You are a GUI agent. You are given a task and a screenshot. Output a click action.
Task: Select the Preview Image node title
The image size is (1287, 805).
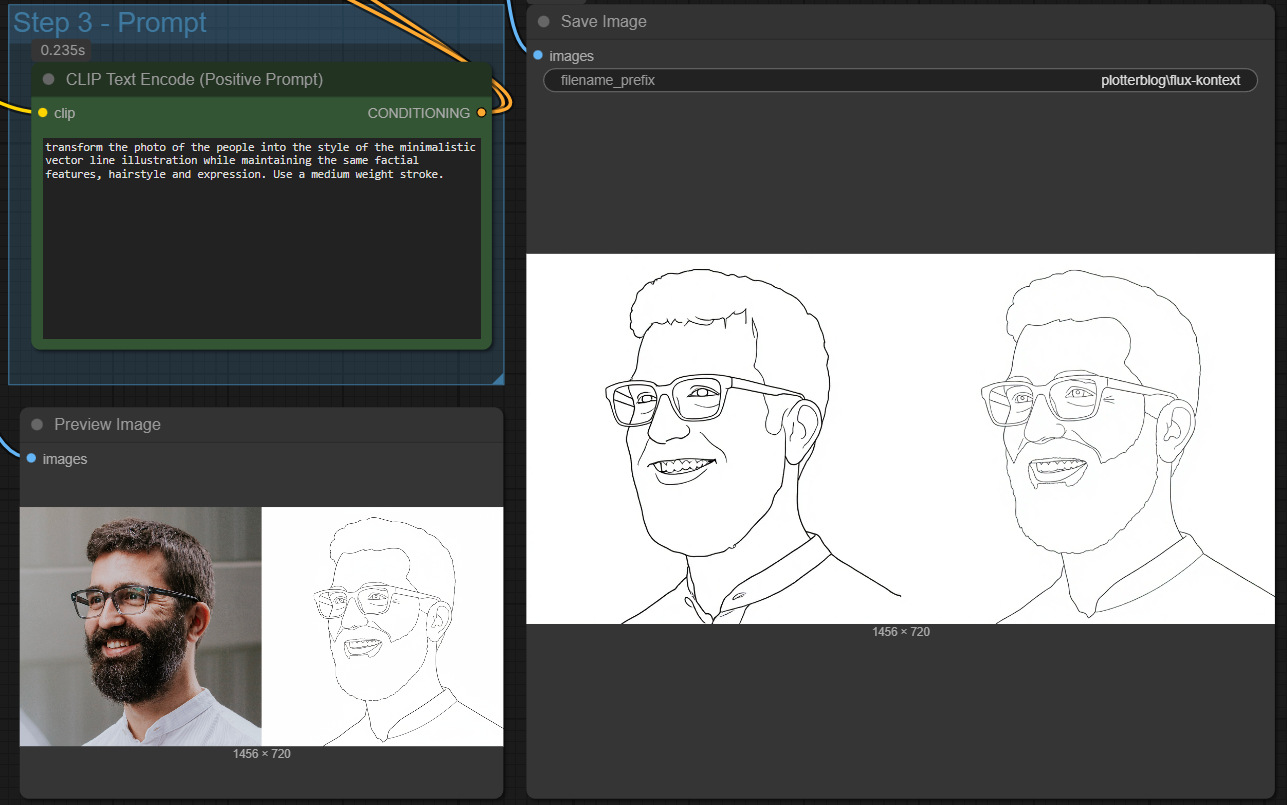pyautogui.click(x=107, y=424)
